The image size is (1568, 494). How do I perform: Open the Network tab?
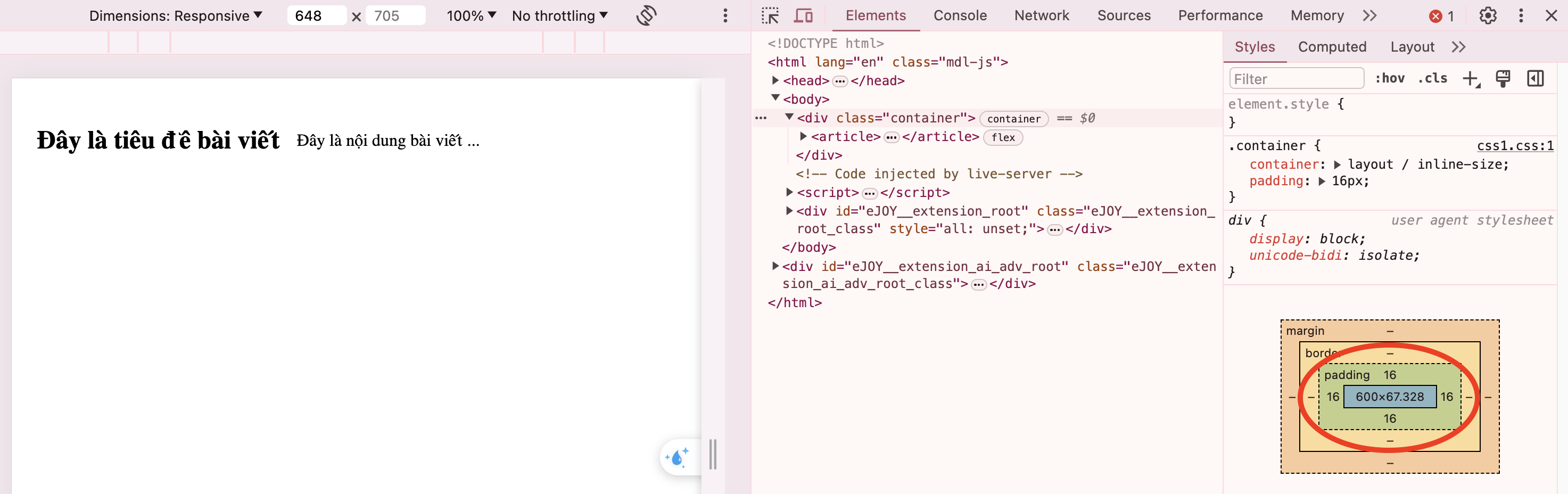click(1042, 16)
